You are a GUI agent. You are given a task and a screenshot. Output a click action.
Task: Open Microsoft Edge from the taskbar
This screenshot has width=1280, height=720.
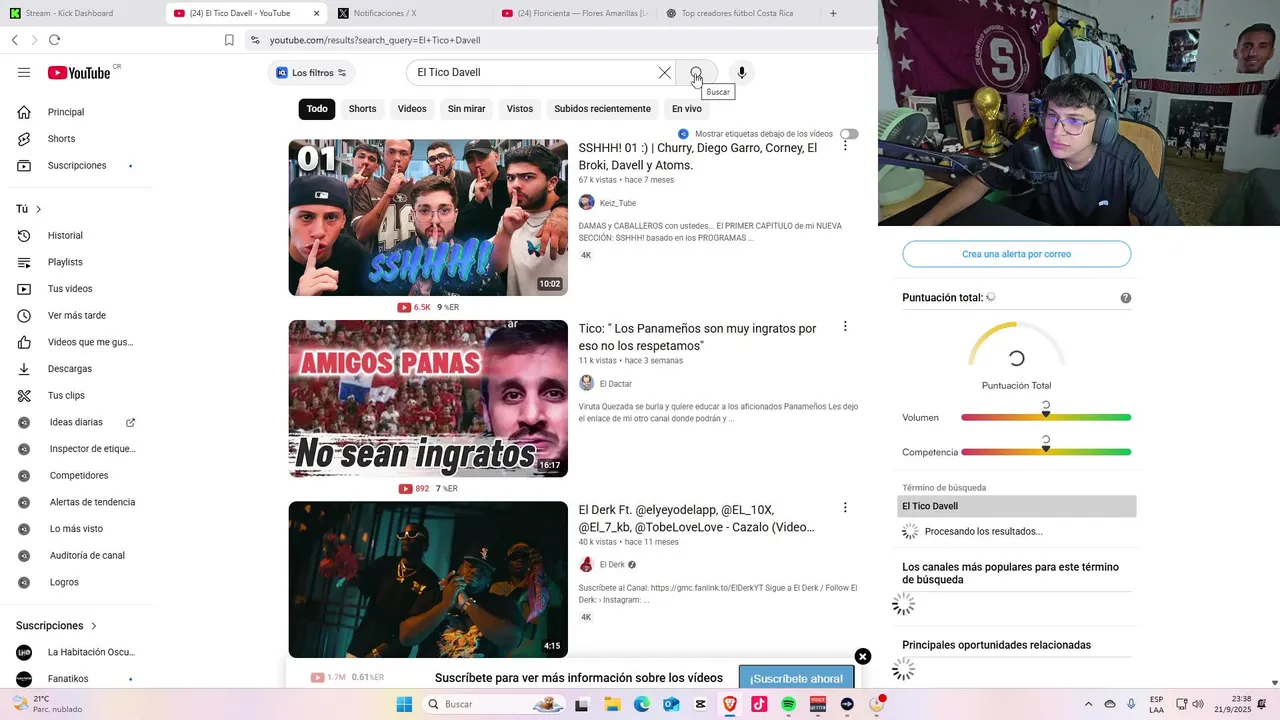(641, 704)
